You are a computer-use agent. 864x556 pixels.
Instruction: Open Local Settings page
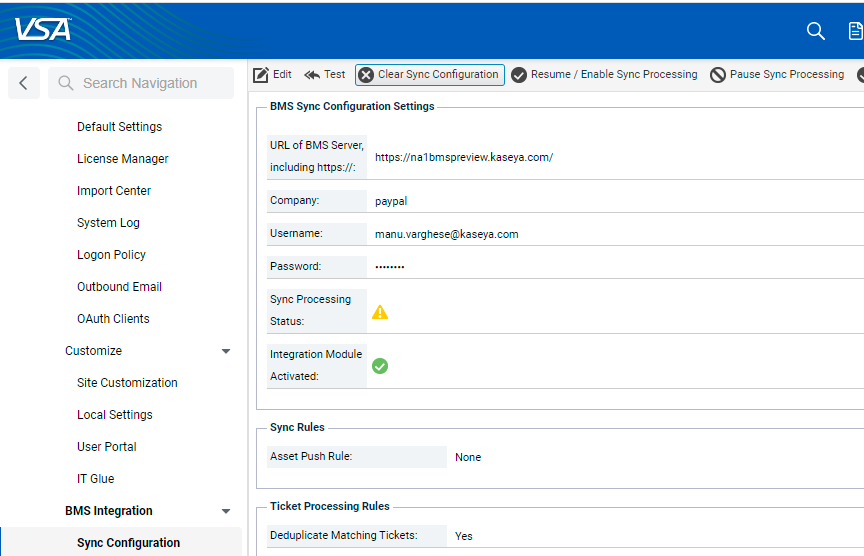(x=115, y=414)
